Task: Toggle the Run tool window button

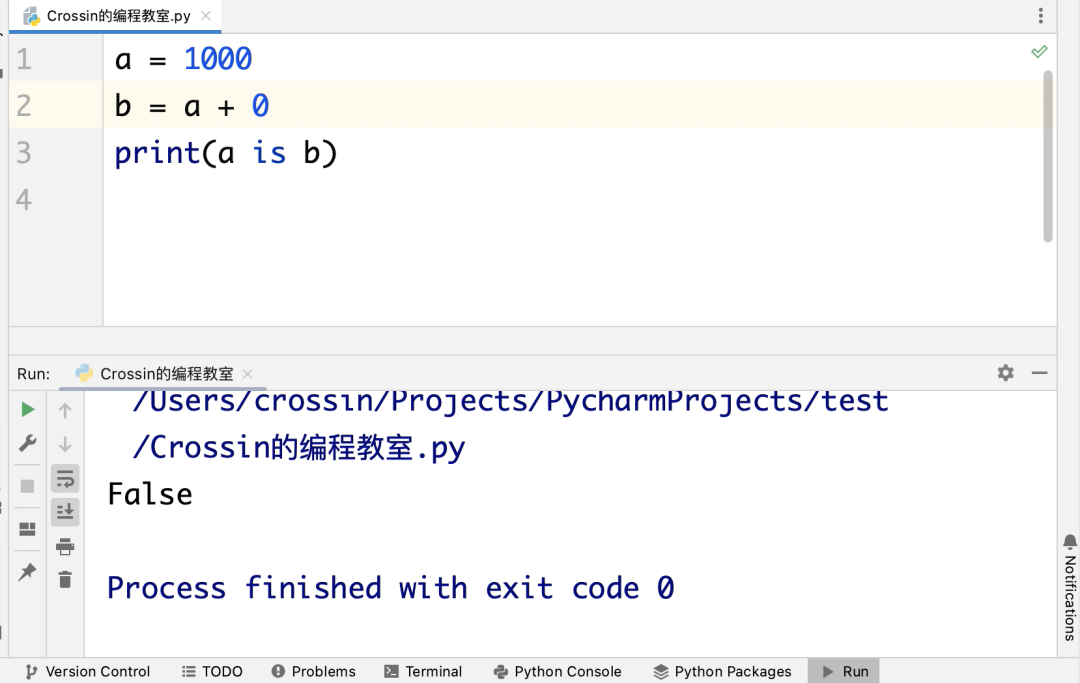Action: tap(844, 671)
